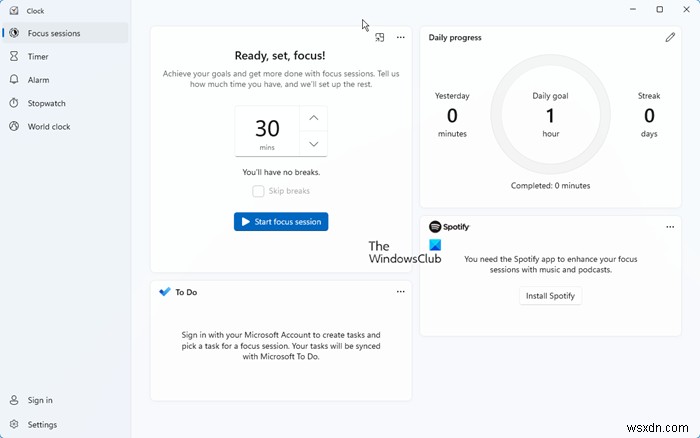Click the Install Spotify button
Viewport: 700px width, 438px height.
click(551, 296)
